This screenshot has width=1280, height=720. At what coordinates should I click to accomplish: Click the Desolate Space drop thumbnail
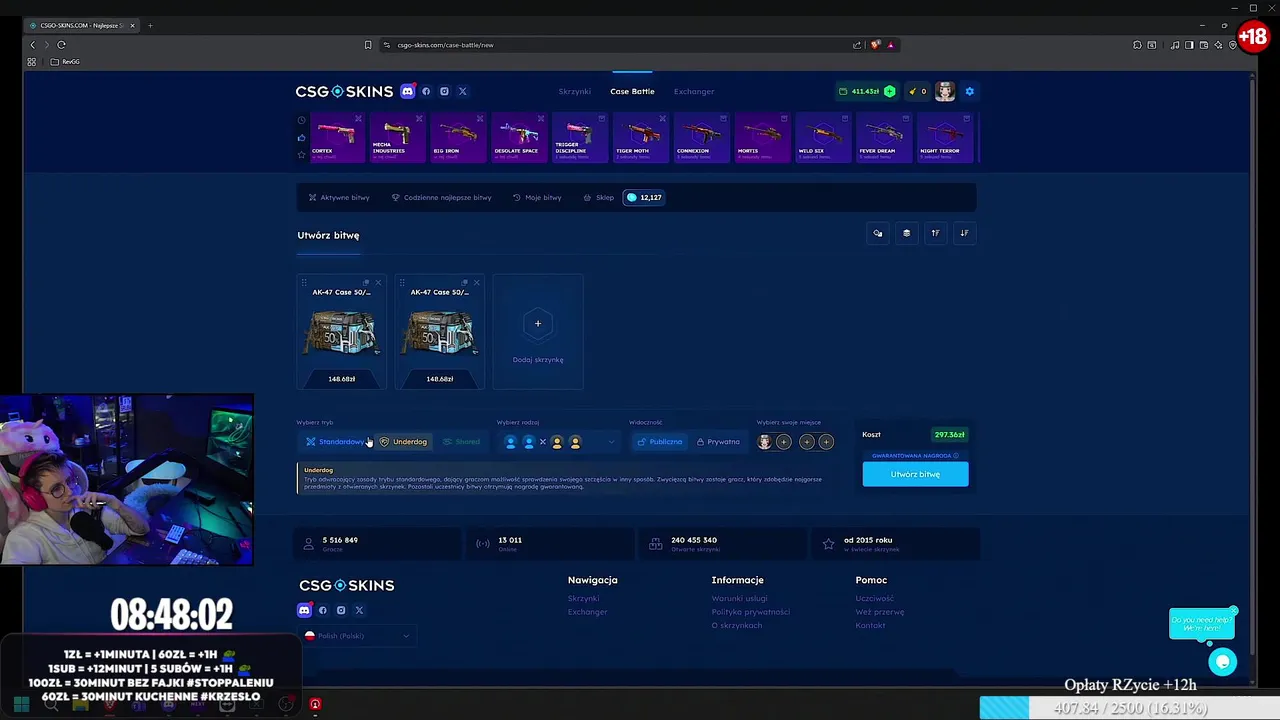tap(518, 137)
